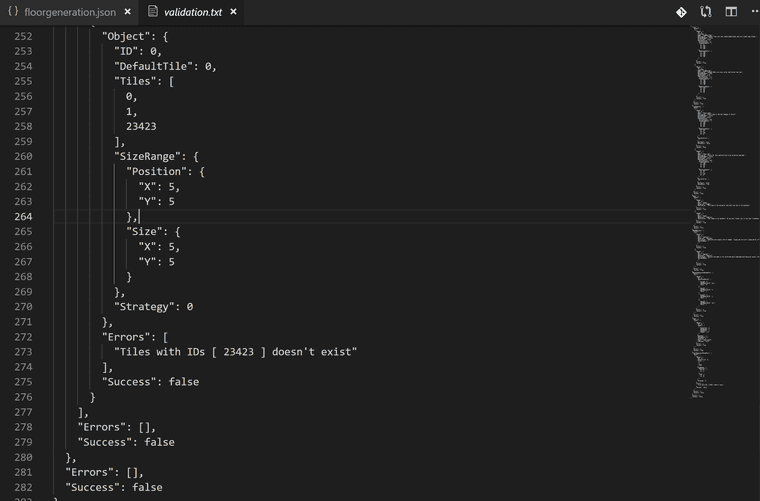The height and width of the screenshot is (501, 760).
Task: Split the editor with the layout icon
Action: click(x=731, y=12)
